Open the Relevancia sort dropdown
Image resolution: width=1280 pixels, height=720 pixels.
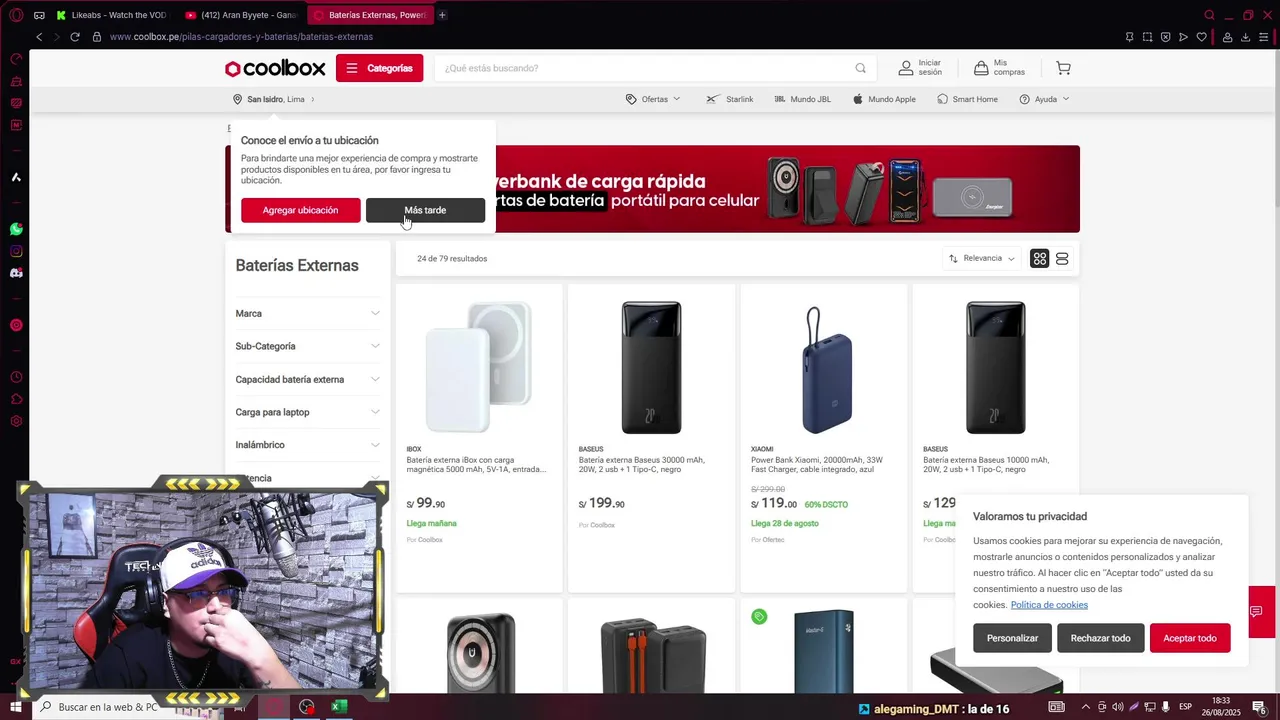pyautogui.click(x=982, y=259)
